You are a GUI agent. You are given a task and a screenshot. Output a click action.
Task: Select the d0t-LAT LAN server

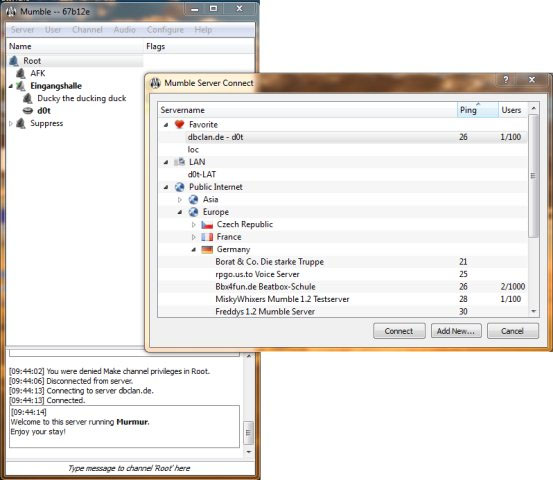point(343,174)
